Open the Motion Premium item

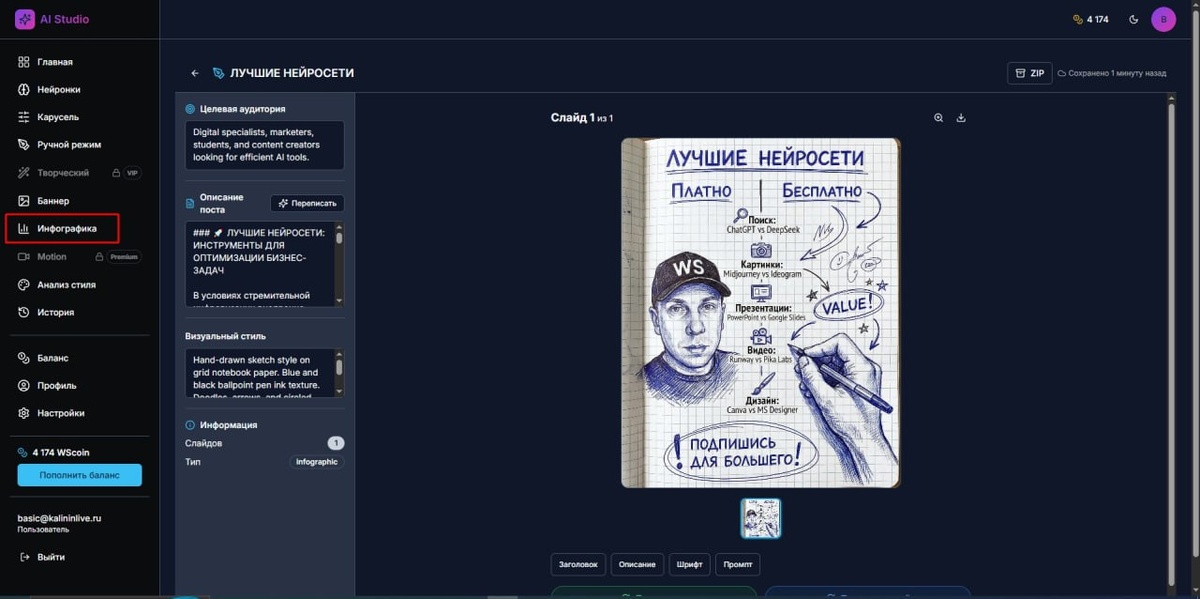pyautogui.click(x=79, y=257)
